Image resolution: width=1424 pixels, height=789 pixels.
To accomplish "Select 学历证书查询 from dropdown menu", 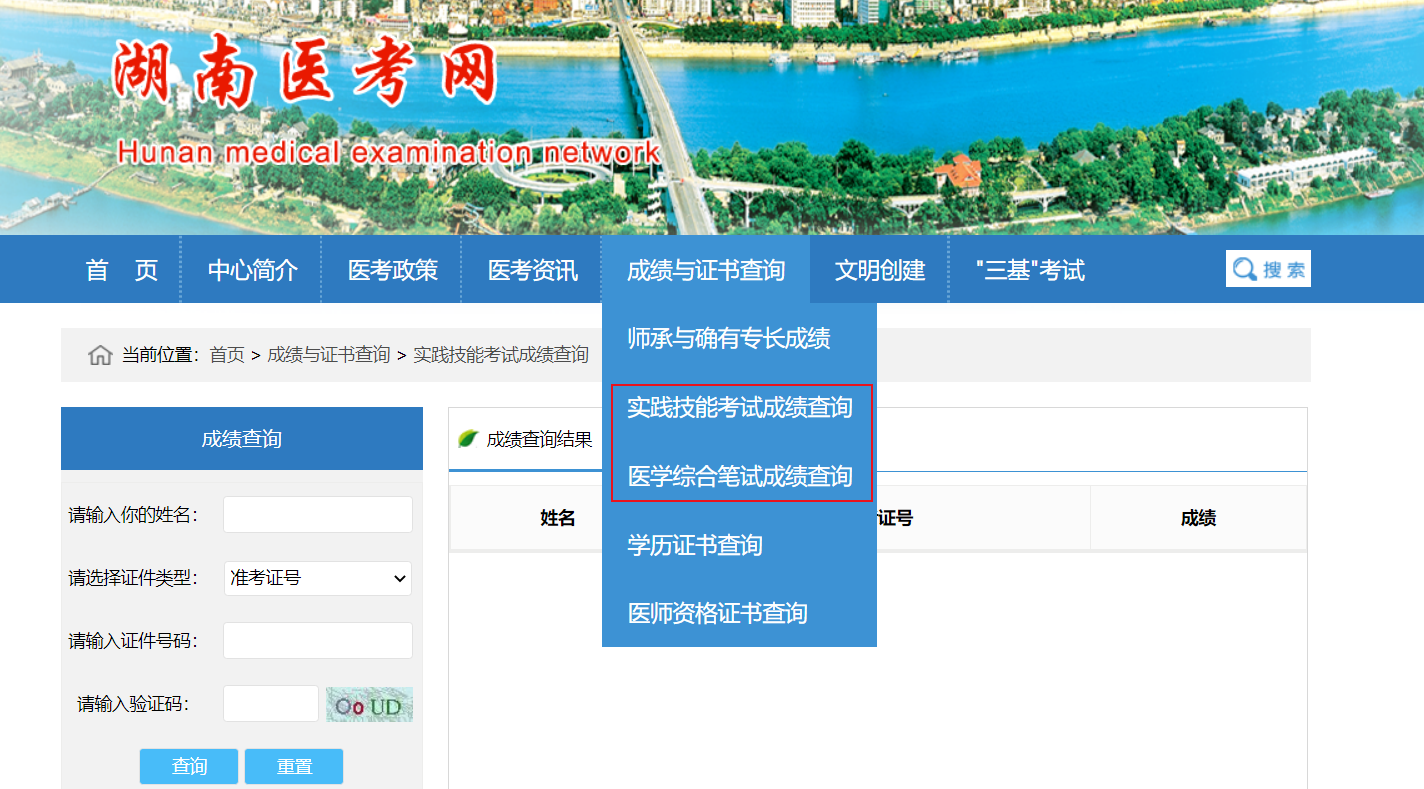I will pos(694,545).
